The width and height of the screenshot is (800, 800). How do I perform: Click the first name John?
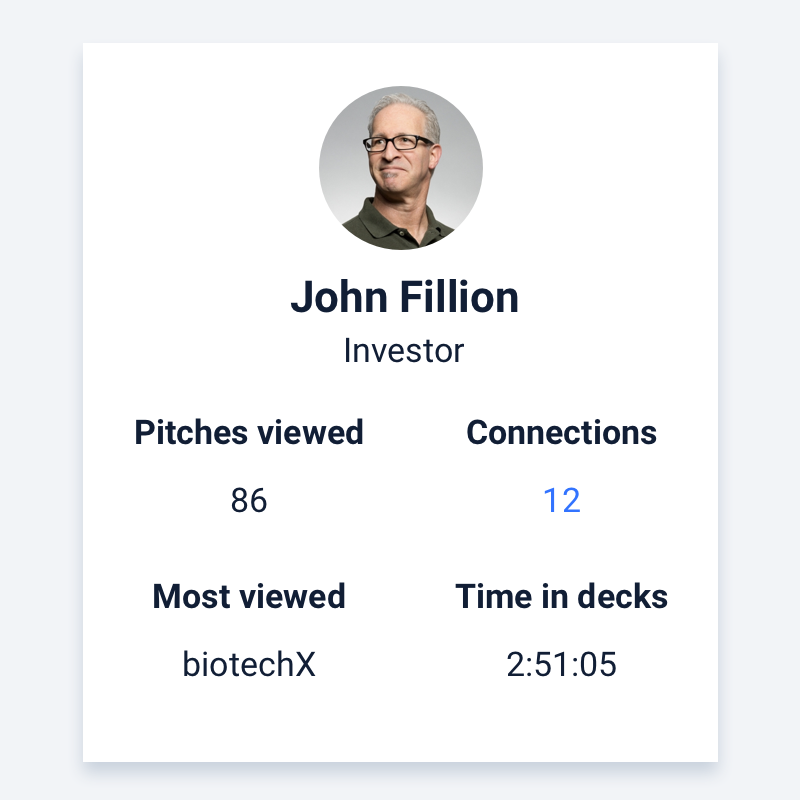[339, 297]
